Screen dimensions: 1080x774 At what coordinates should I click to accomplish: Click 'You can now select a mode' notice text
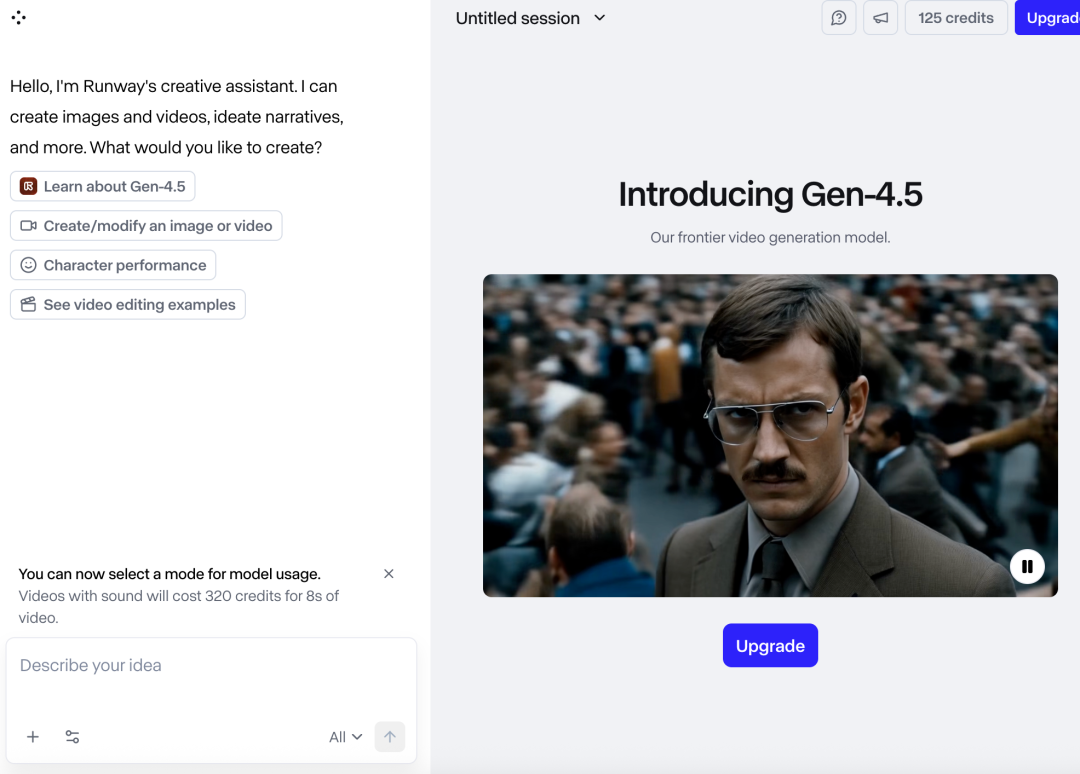(x=169, y=574)
